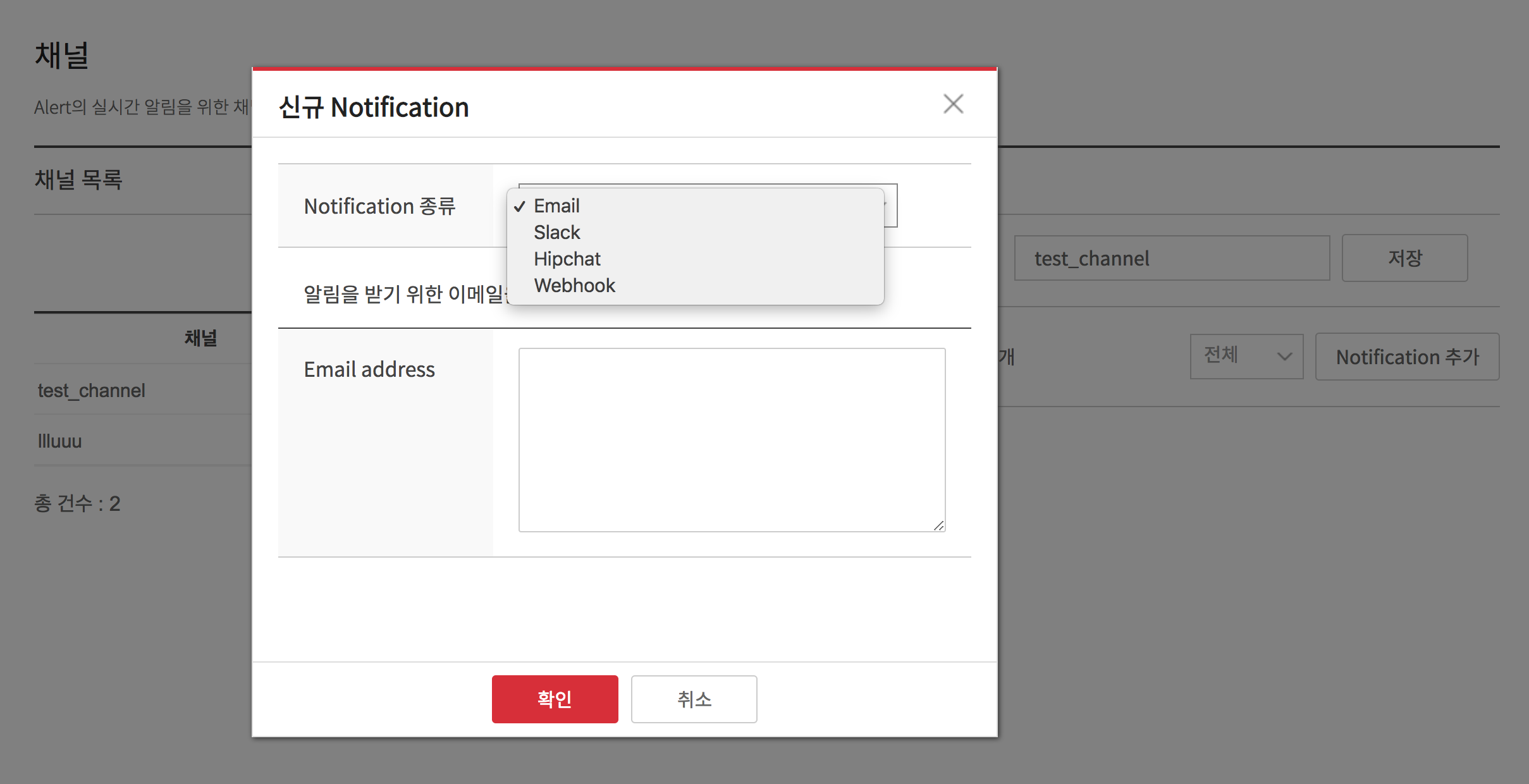This screenshot has height=784, width=1529.
Task: Click the 저장 button
Action: click(1404, 258)
